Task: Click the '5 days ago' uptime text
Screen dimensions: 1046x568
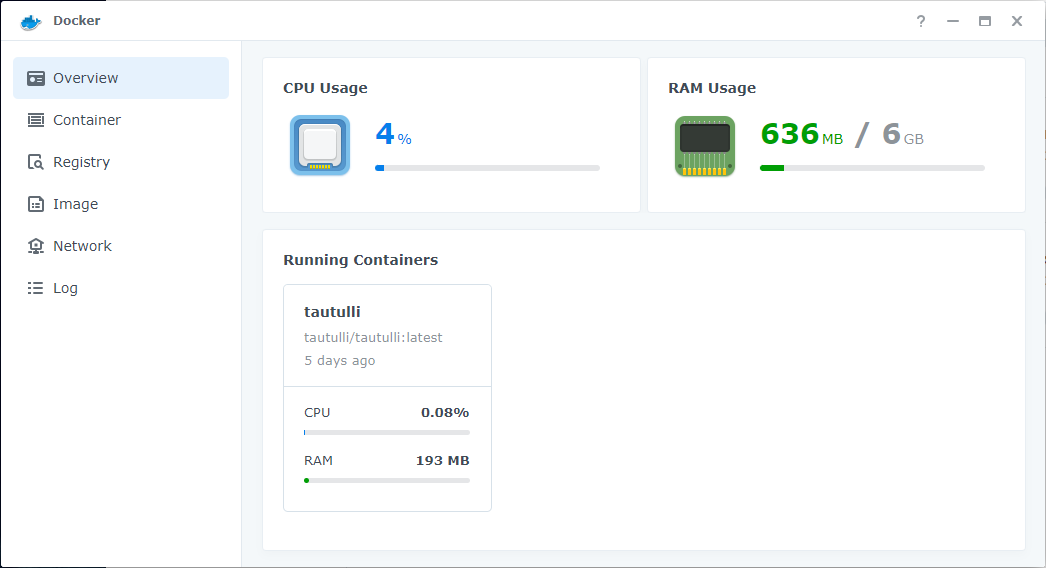Action: click(340, 360)
